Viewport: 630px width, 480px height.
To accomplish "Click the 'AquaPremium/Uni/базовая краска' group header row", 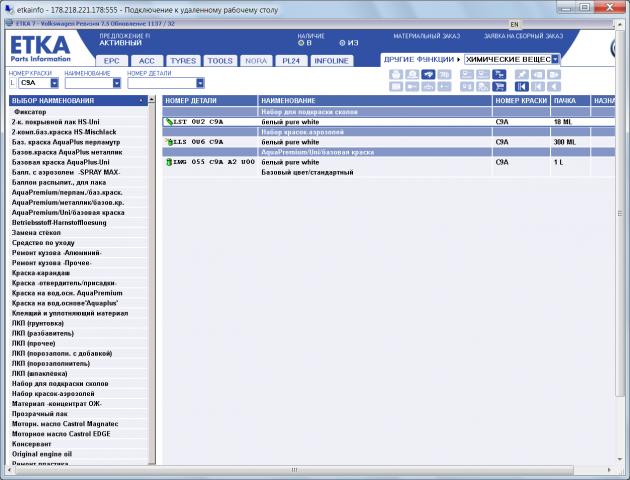I will tap(389, 152).
